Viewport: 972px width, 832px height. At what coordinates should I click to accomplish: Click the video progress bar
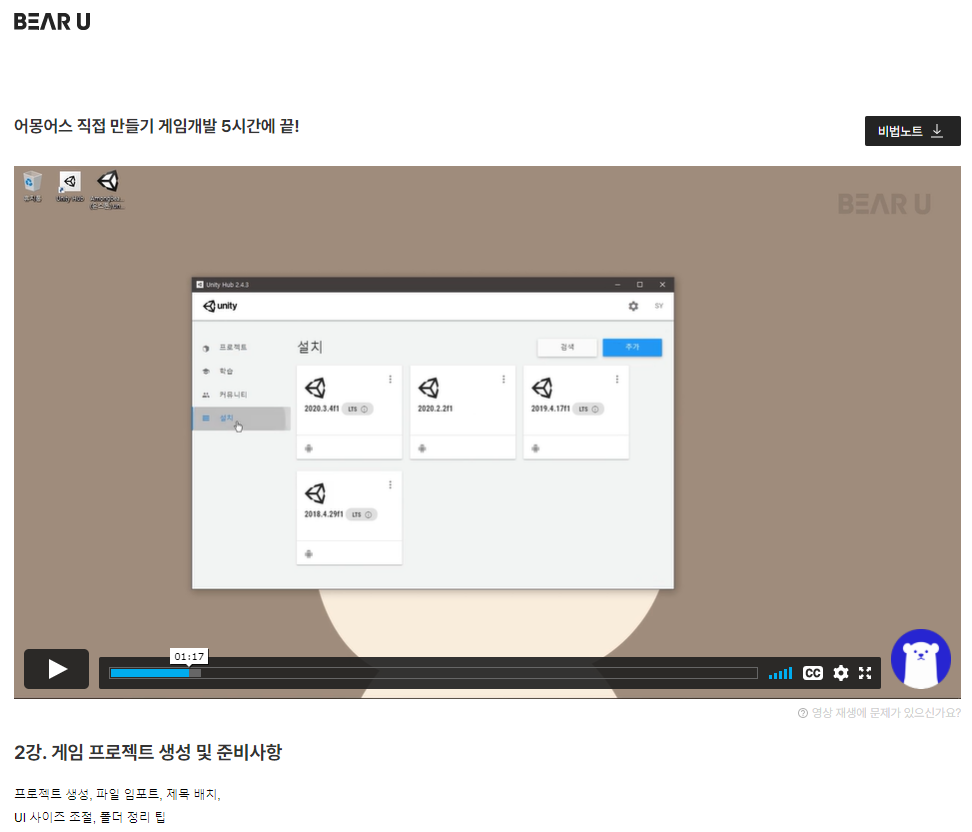coord(433,673)
